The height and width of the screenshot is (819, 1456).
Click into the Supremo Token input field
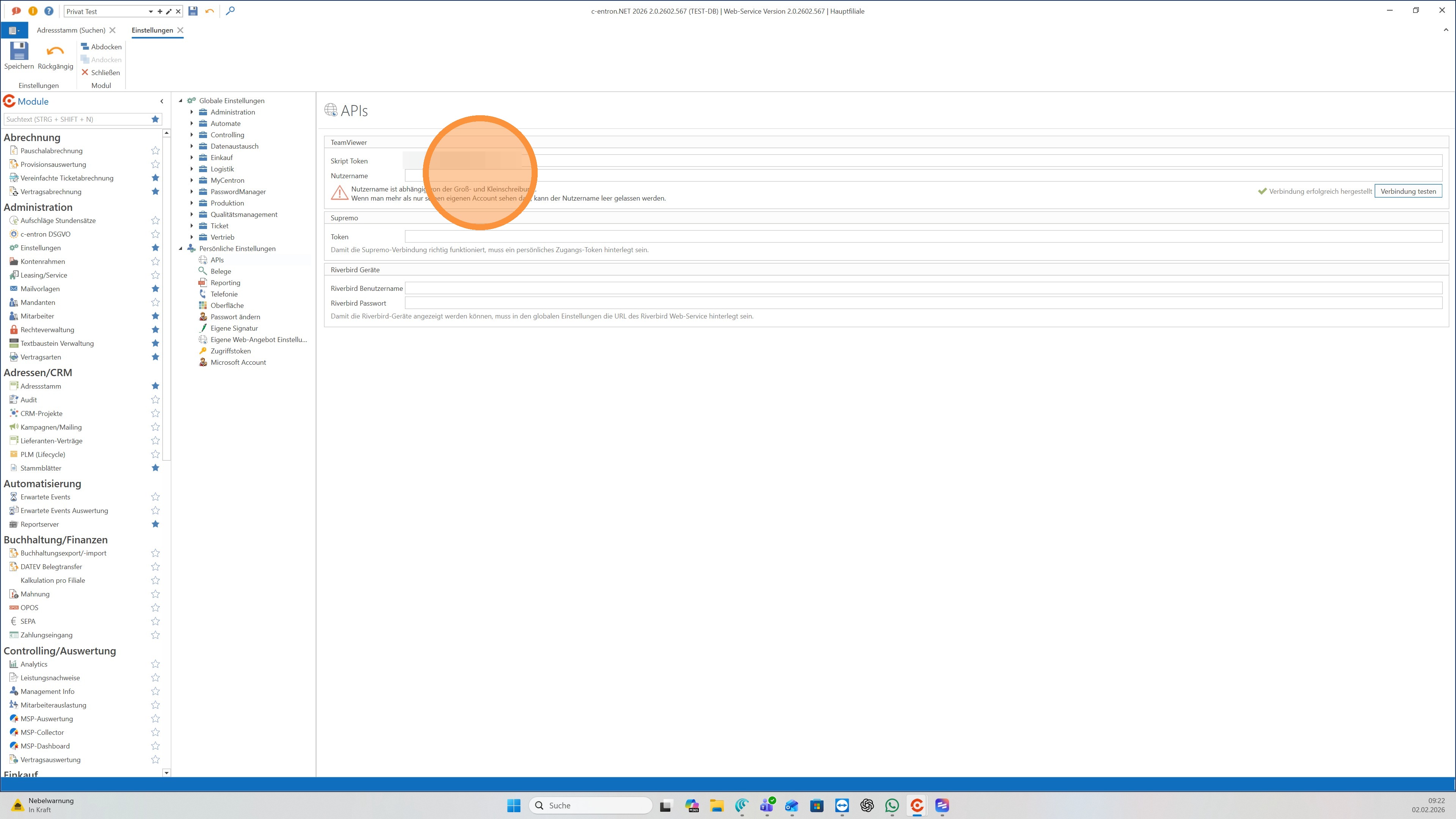click(x=923, y=237)
